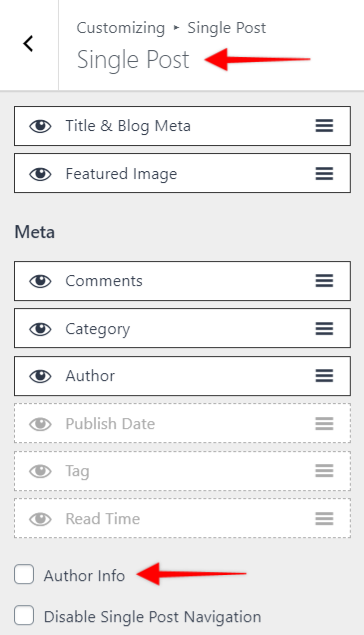Hide the Author meta item
This screenshot has width=364, height=635.
[x=40, y=376]
